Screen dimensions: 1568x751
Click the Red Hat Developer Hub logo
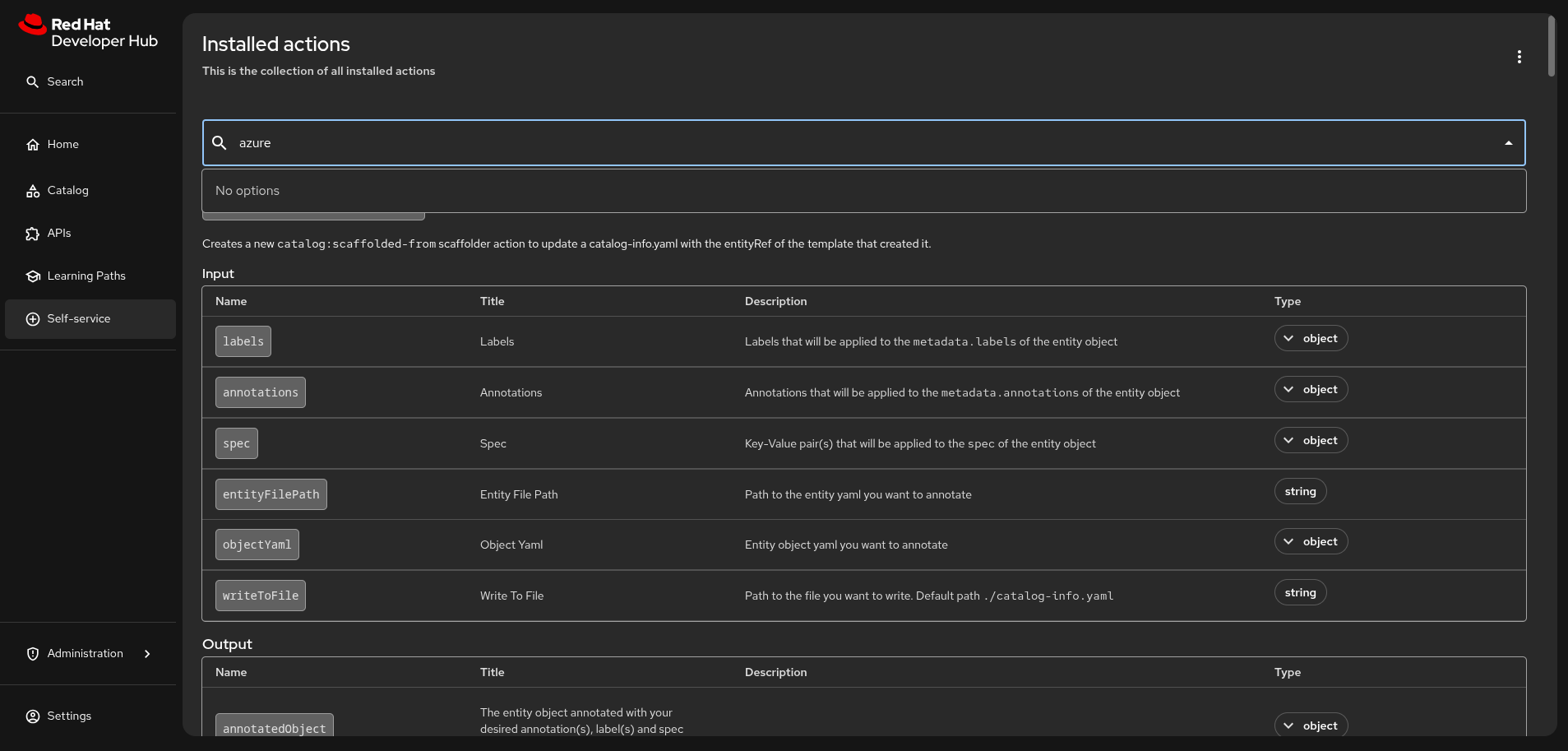click(x=88, y=32)
